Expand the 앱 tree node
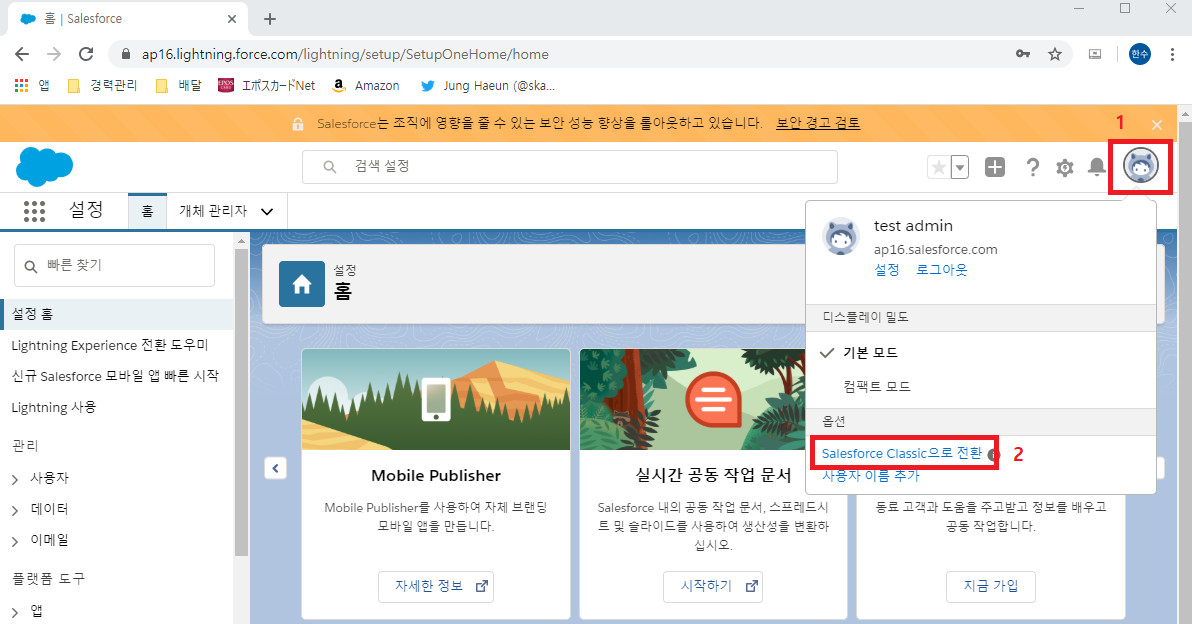 [15, 612]
